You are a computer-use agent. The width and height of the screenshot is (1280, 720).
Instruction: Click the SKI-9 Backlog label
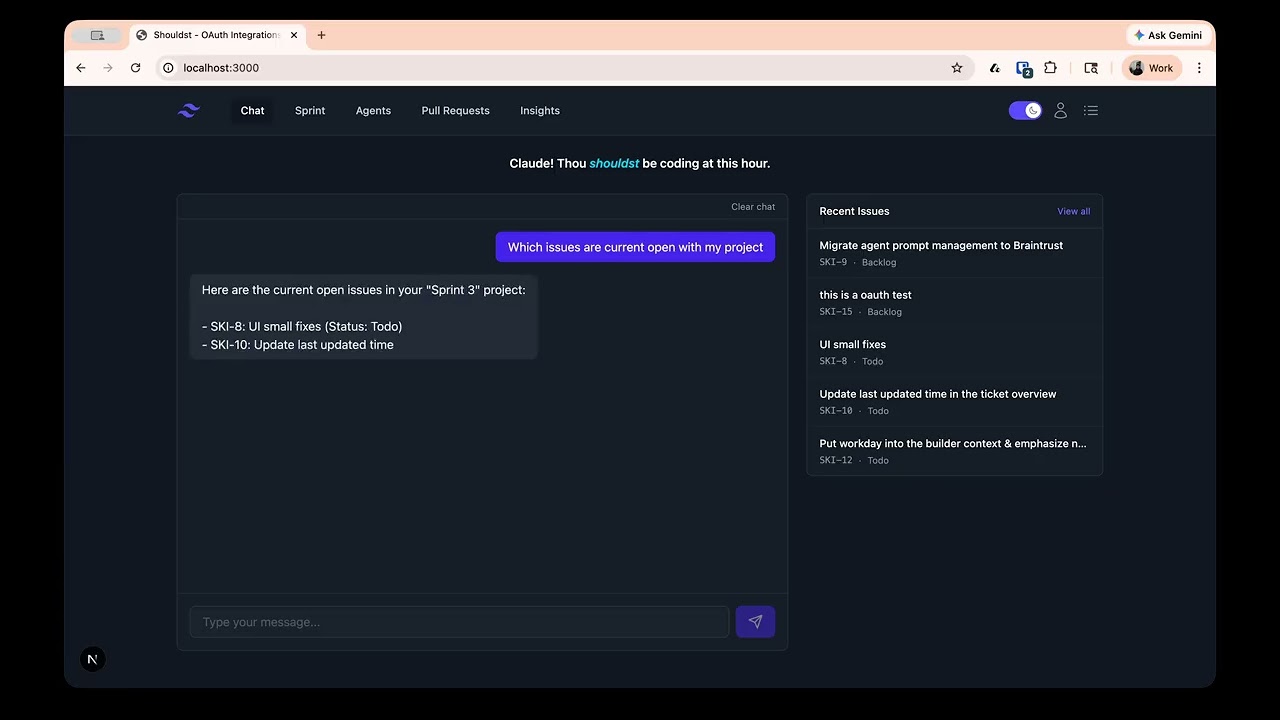(858, 263)
